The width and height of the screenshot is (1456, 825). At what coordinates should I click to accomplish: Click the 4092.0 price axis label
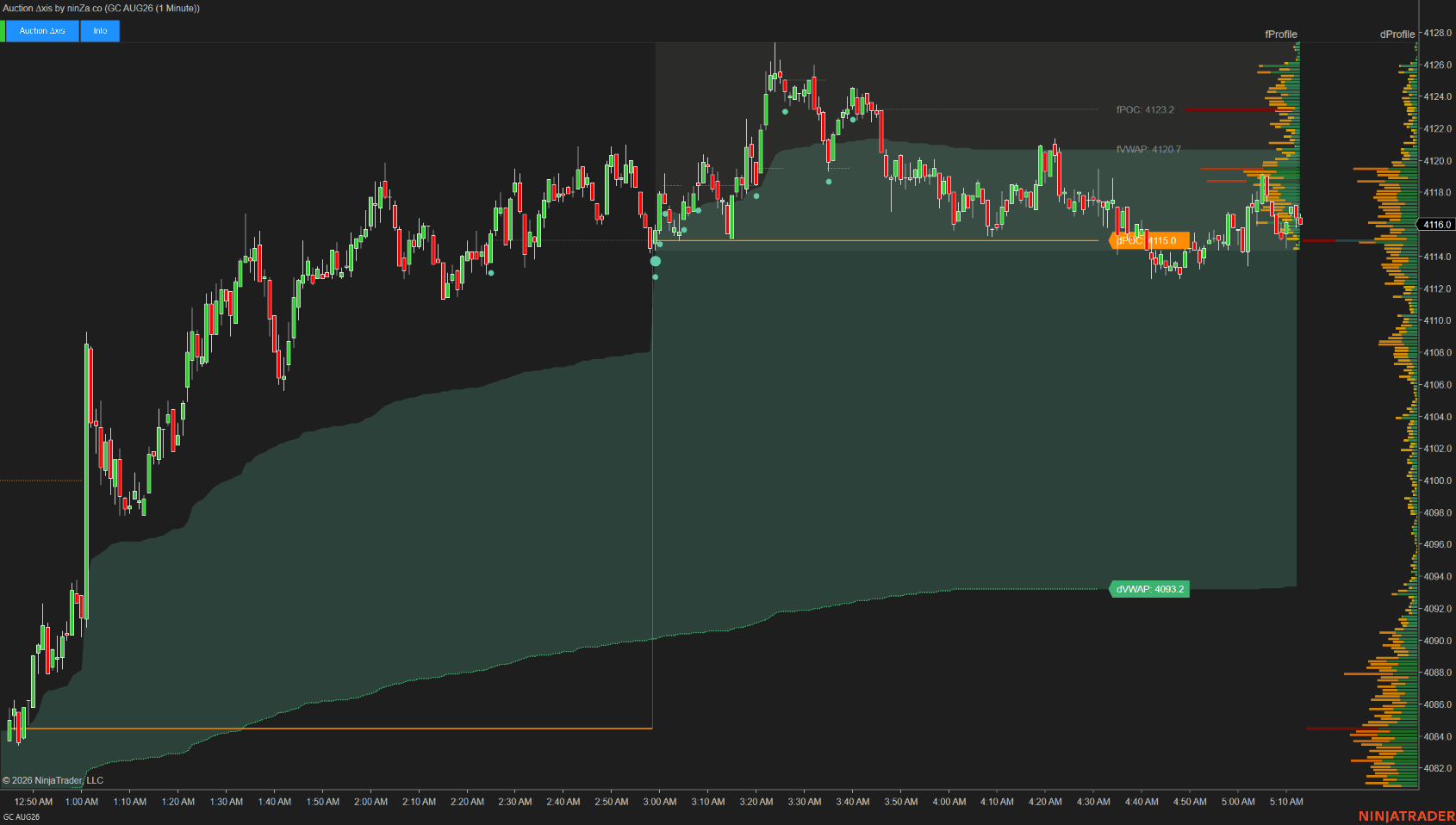[x=1438, y=609]
